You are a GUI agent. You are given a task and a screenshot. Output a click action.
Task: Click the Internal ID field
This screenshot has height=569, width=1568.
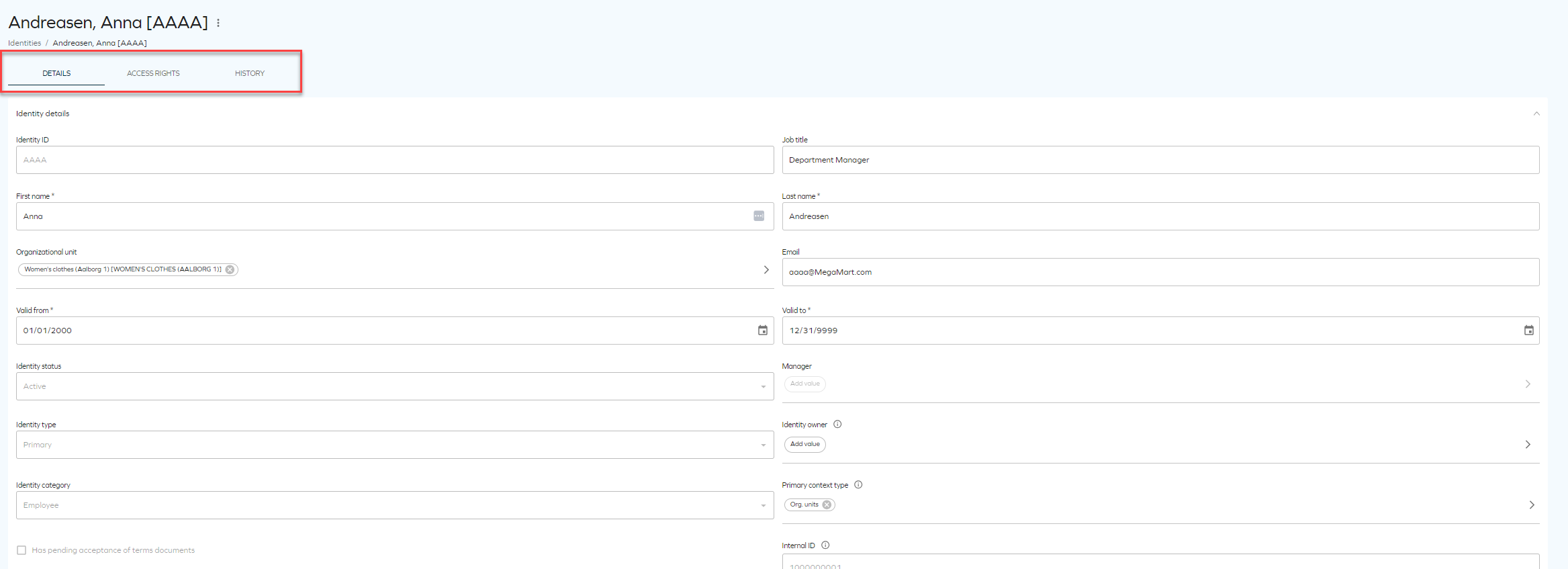[x=1160, y=562]
